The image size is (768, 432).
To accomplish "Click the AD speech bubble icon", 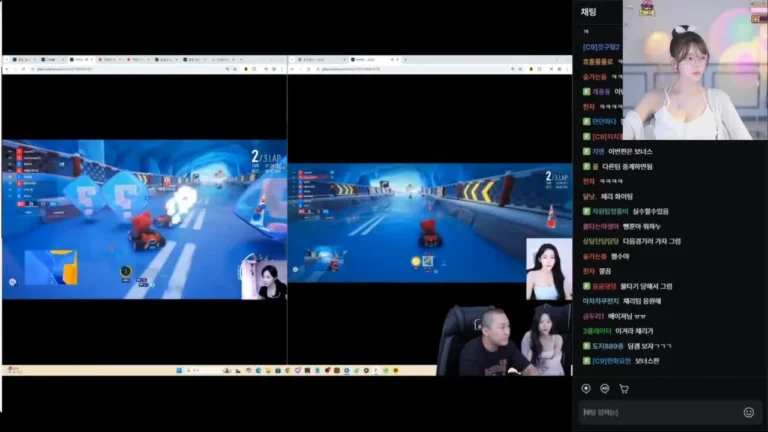I will point(605,388).
